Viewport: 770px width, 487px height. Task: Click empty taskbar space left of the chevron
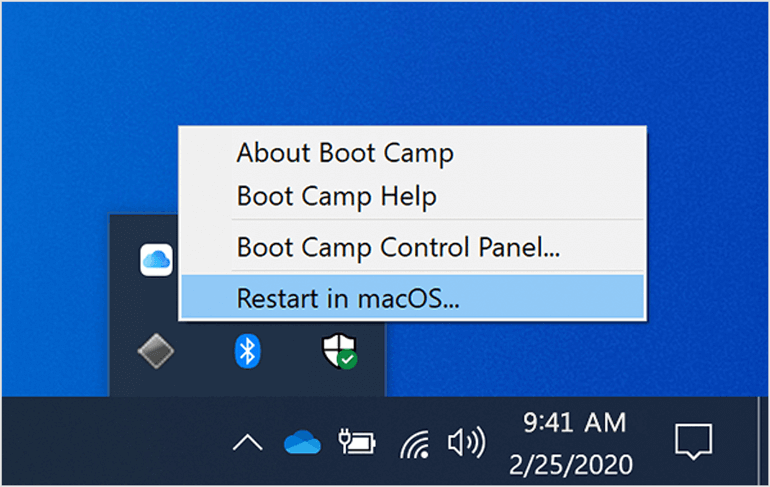100,442
